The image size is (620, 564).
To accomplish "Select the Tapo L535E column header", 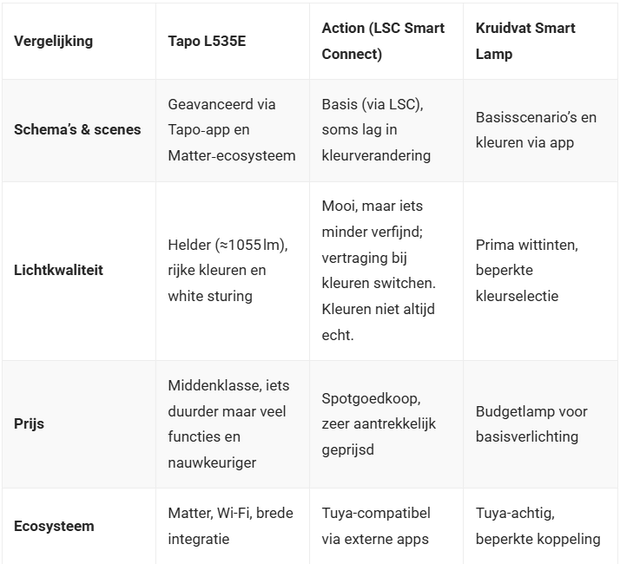I will tap(209, 41).
